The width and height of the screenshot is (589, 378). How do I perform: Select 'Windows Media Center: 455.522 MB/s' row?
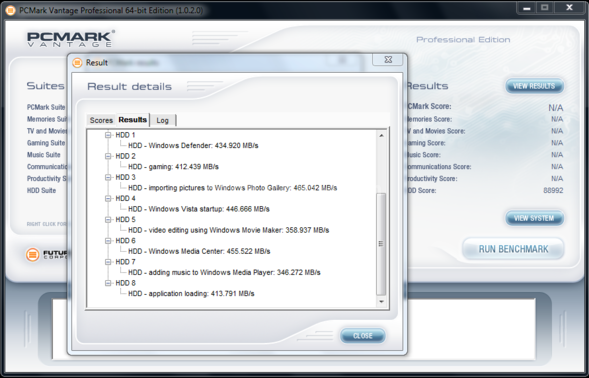199,251
